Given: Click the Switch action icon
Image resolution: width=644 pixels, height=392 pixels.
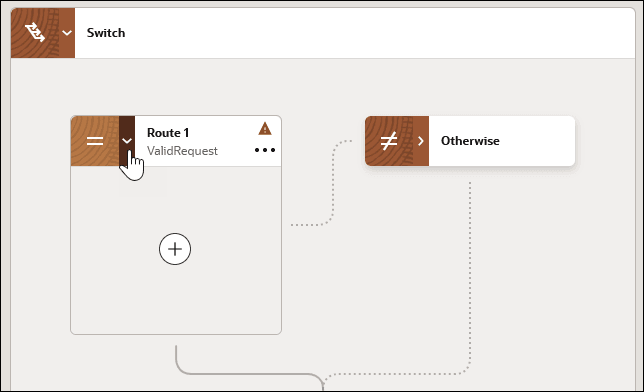Looking at the screenshot, I should [x=35, y=33].
